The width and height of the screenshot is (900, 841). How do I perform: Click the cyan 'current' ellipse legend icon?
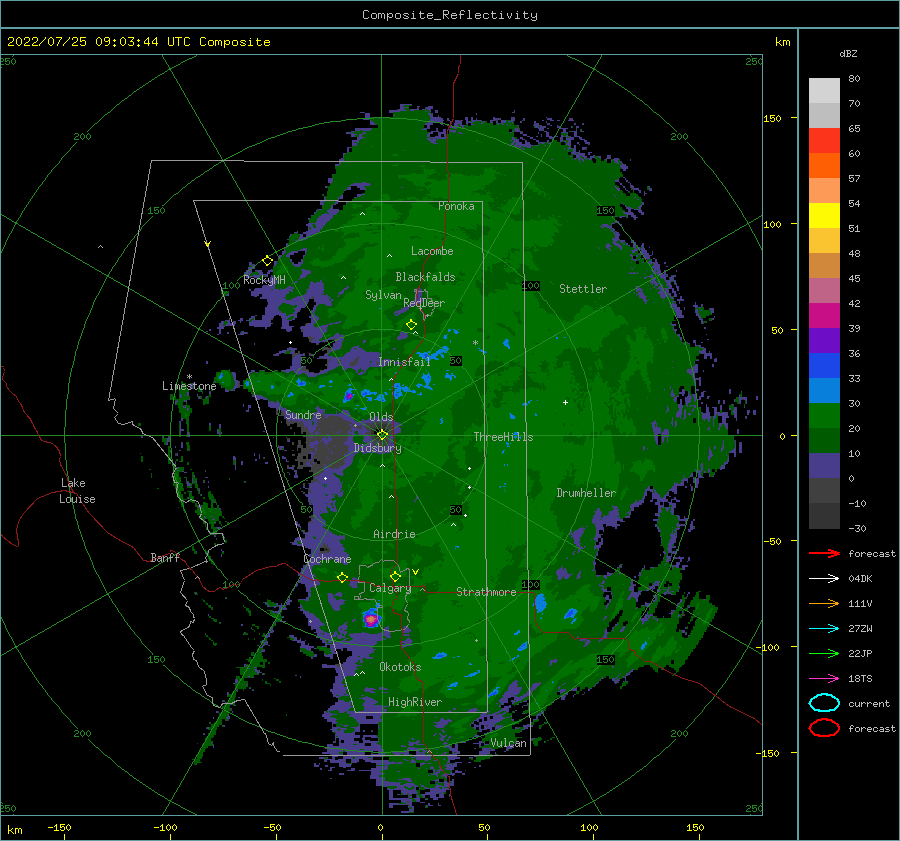click(x=824, y=703)
